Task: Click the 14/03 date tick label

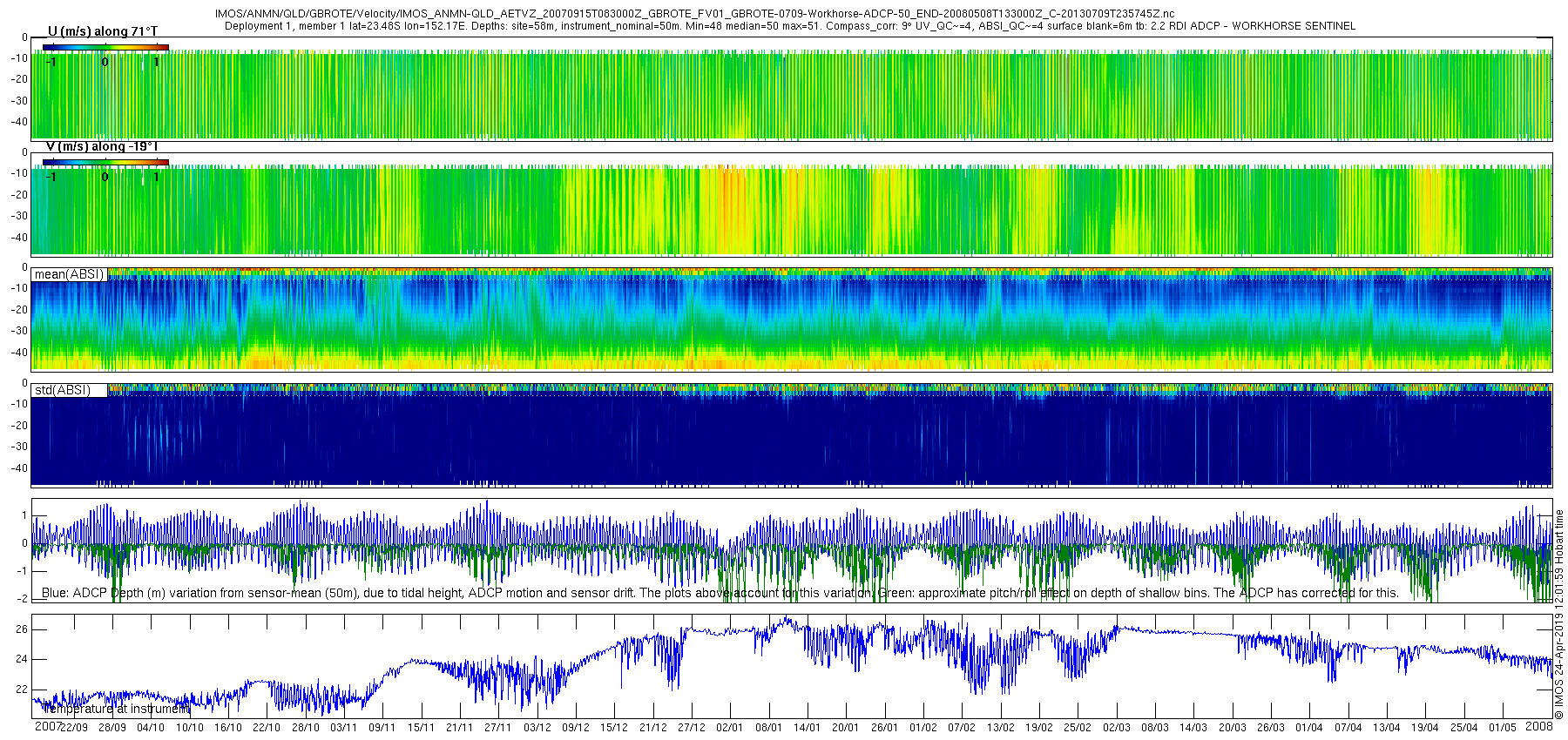Action: pos(1193,728)
